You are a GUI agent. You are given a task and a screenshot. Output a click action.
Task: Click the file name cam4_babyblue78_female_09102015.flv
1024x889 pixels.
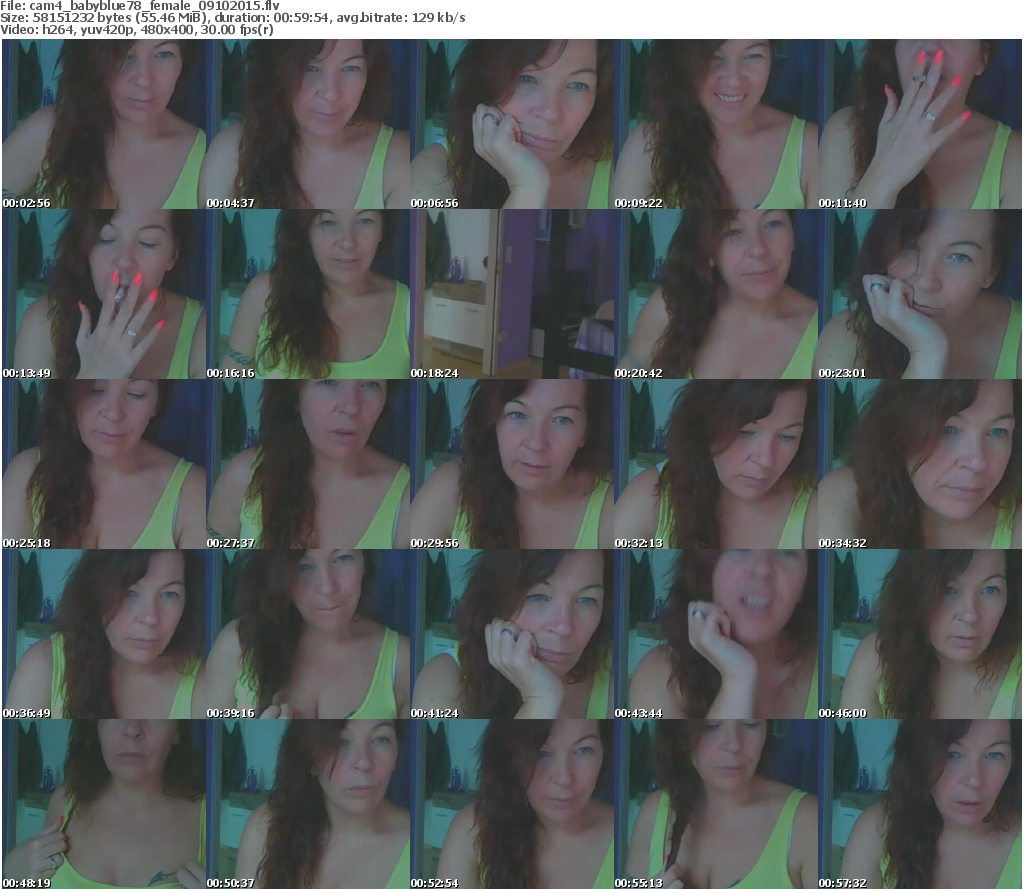154,6
